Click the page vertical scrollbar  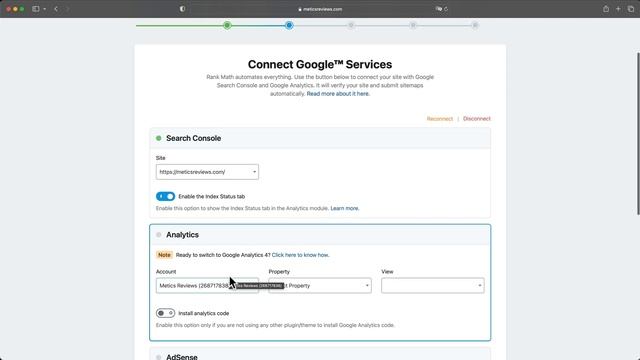click(638, 133)
